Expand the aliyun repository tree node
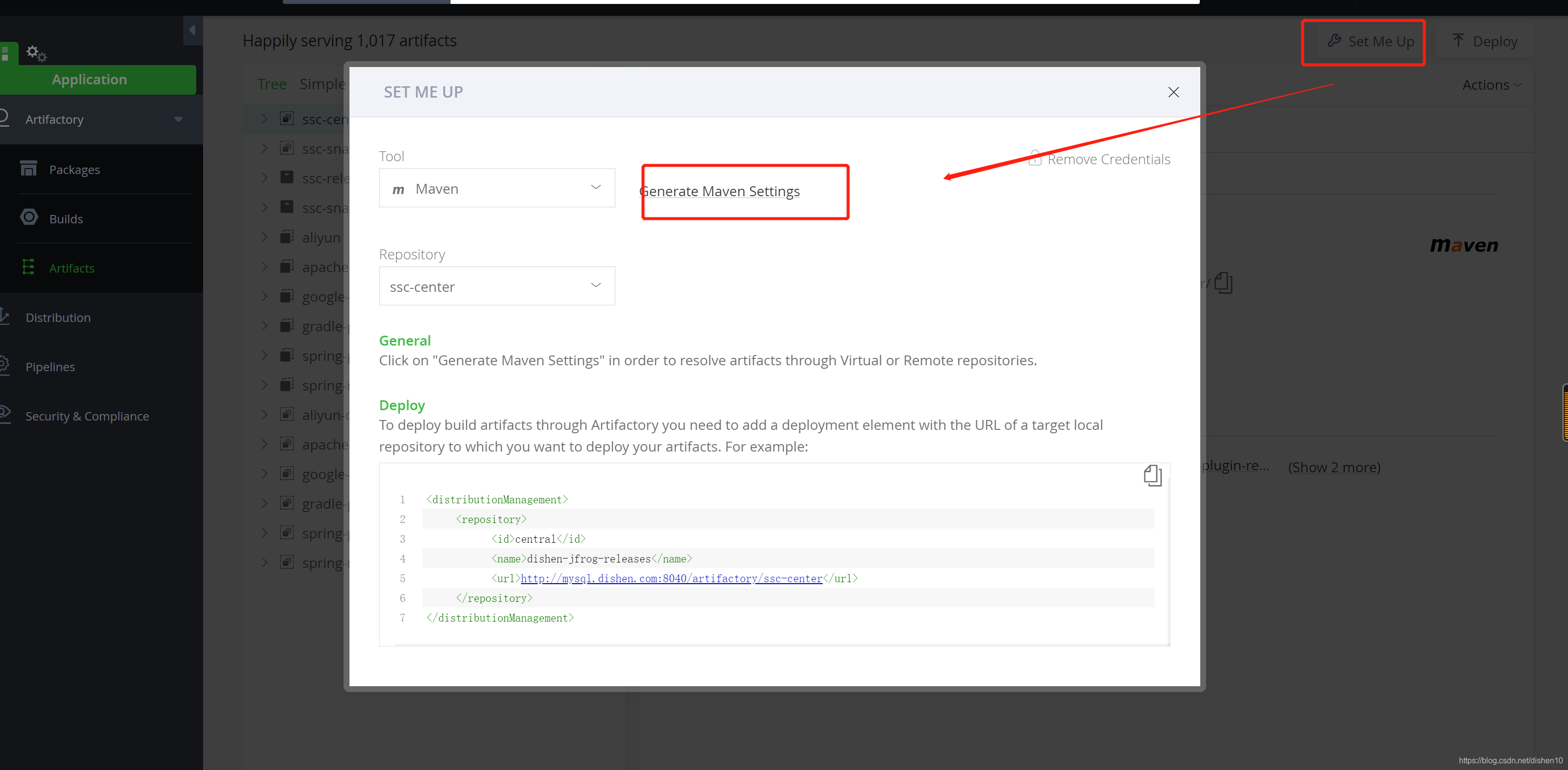Viewport: 1568px width, 770px height. click(264, 238)
